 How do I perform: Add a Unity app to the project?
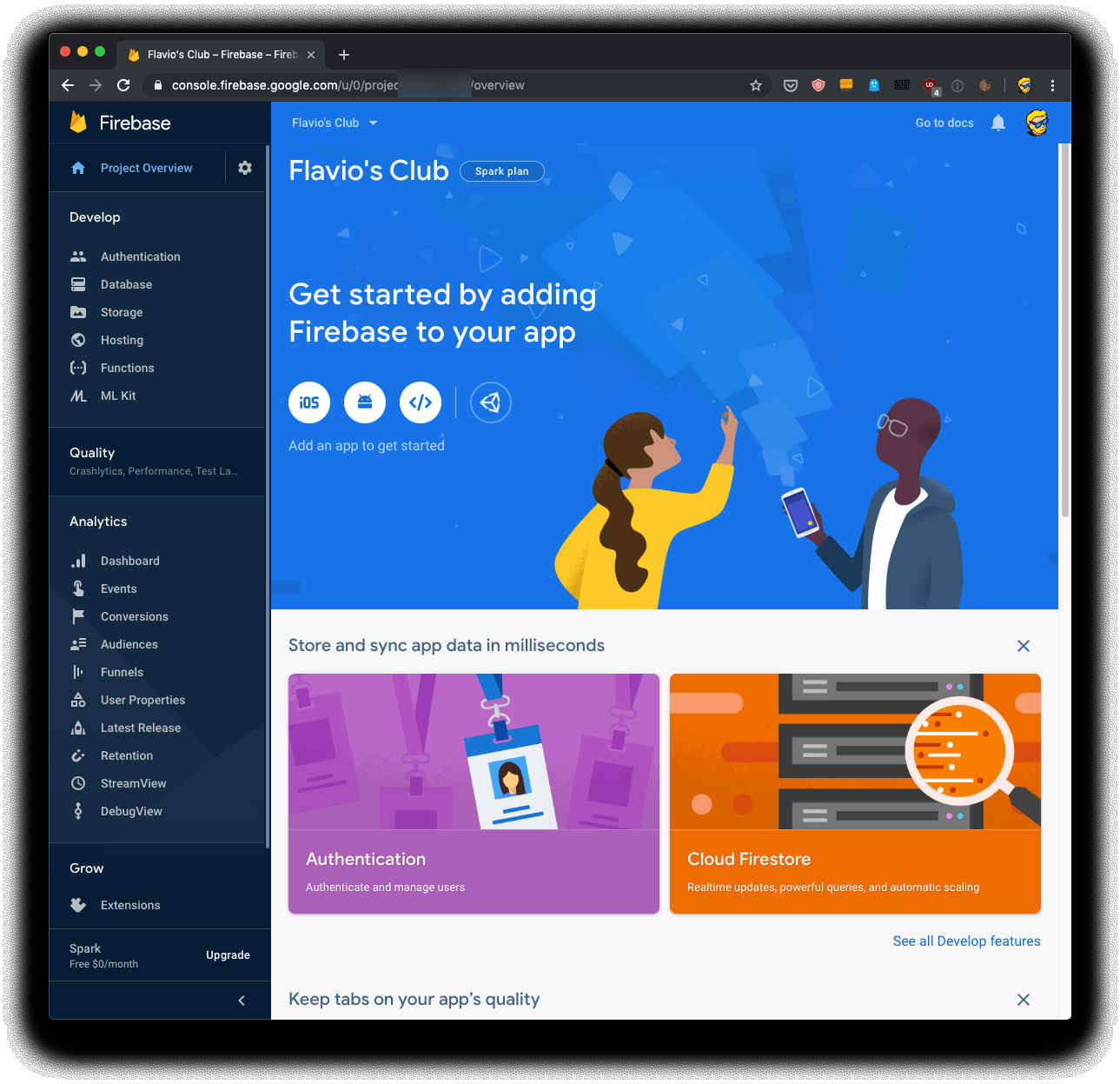coord(491,402)
